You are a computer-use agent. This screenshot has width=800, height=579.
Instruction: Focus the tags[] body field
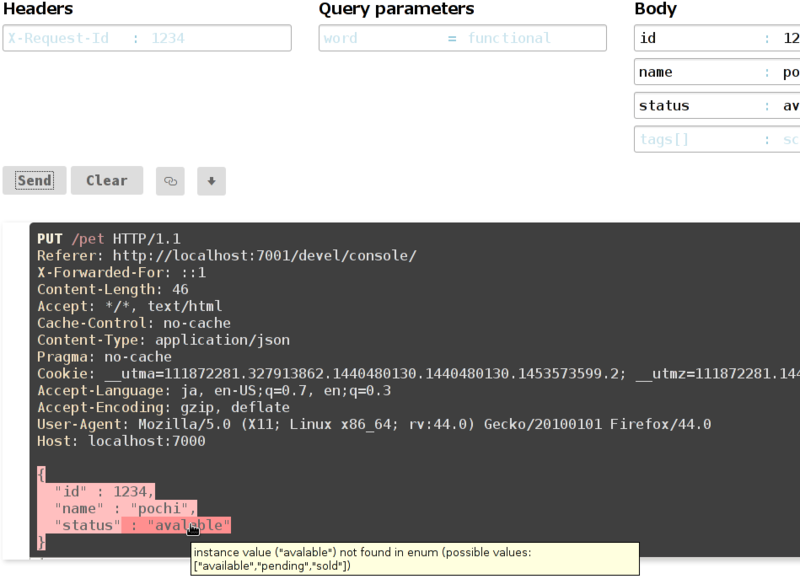[x=717, y=139]
